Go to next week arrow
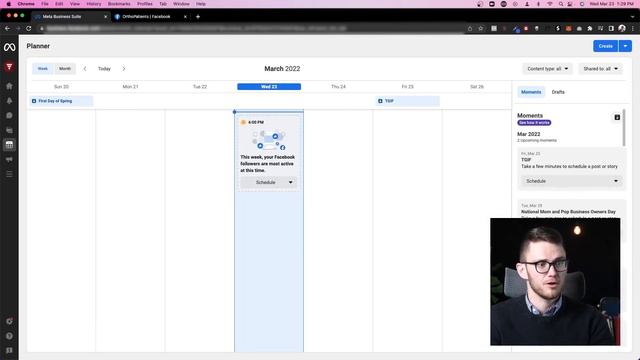This screenshot has height=360, width=640. (124, 69)
